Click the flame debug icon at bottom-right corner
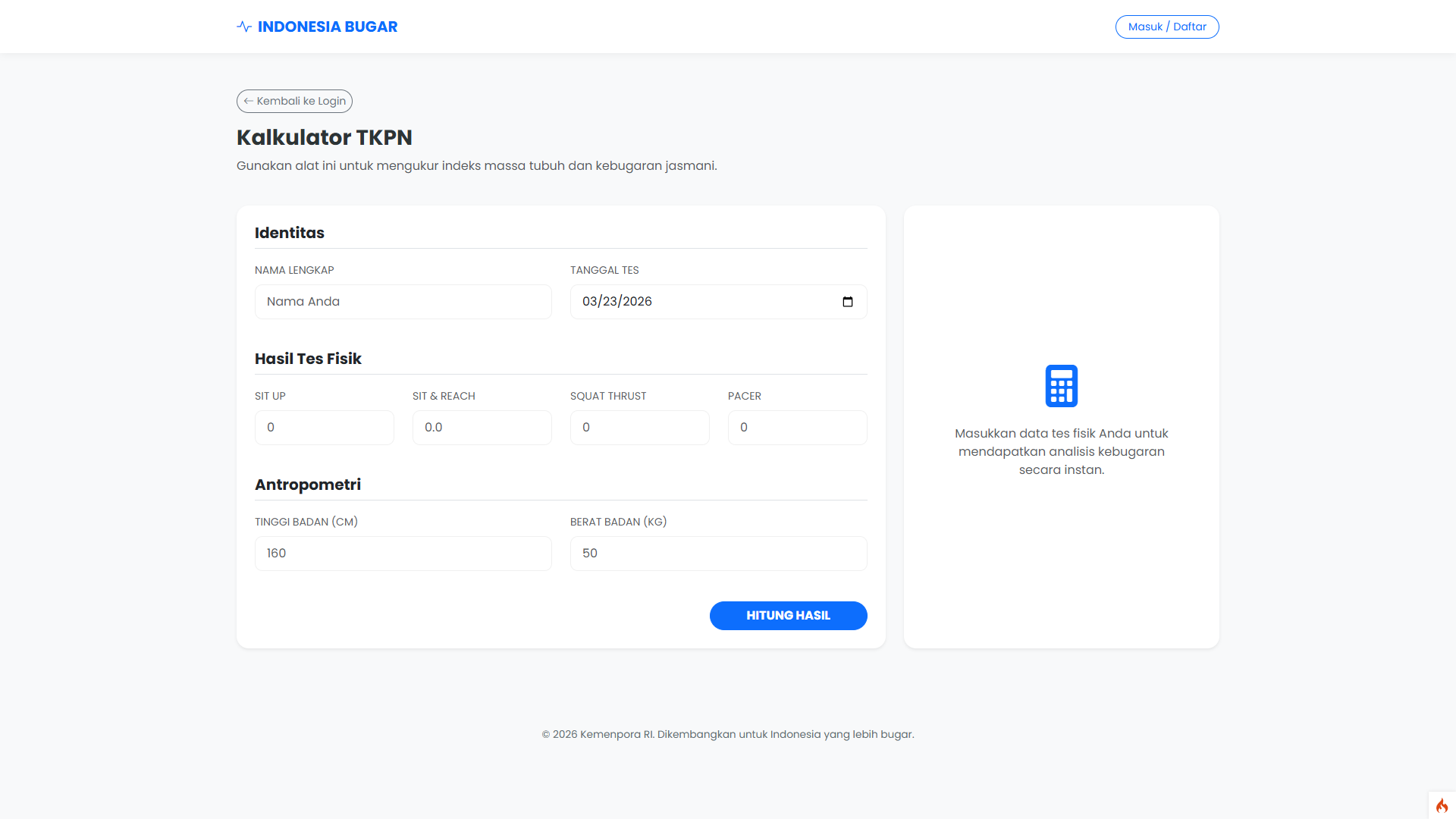The image size is (1456, 819). coord(1442,805)
